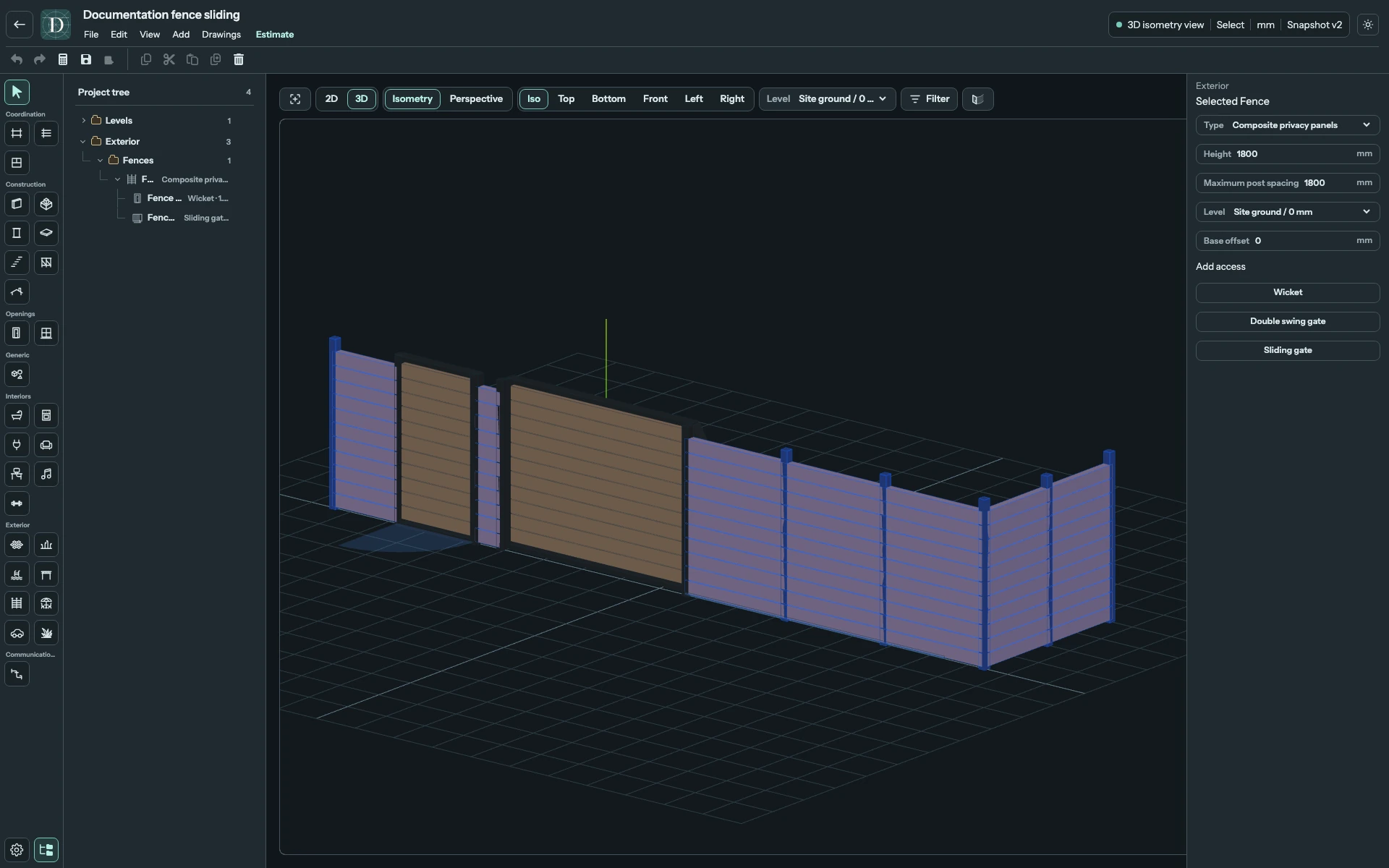Collapse the Exterior tree folder
This screenshot has height=868, width=1389.
pyautogui.click(x=83, y=142)
